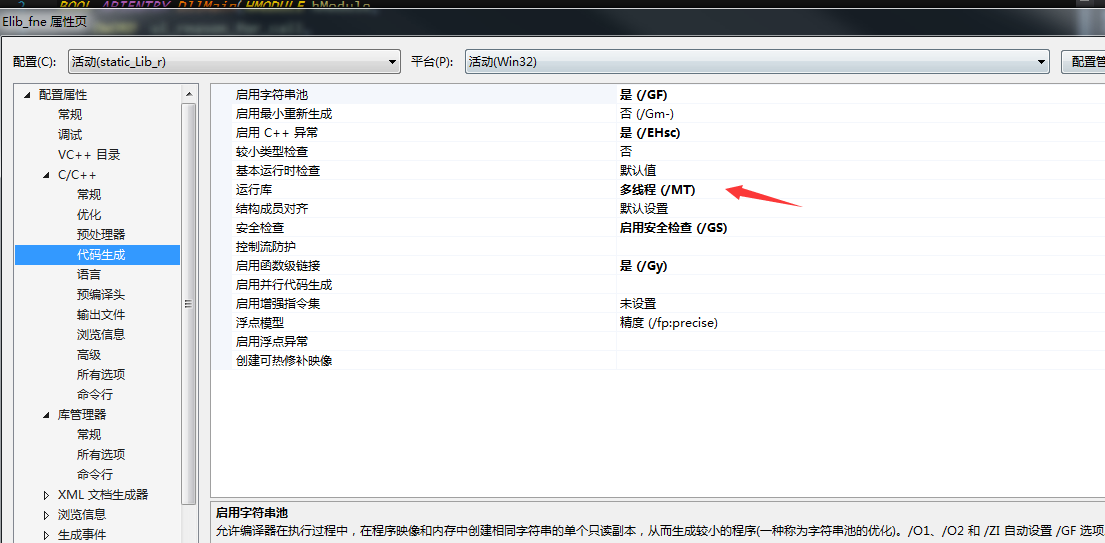The image size is (1105, 543).
Task: Click the 精度 (/fp:precise) value
Action: [668, 323]
